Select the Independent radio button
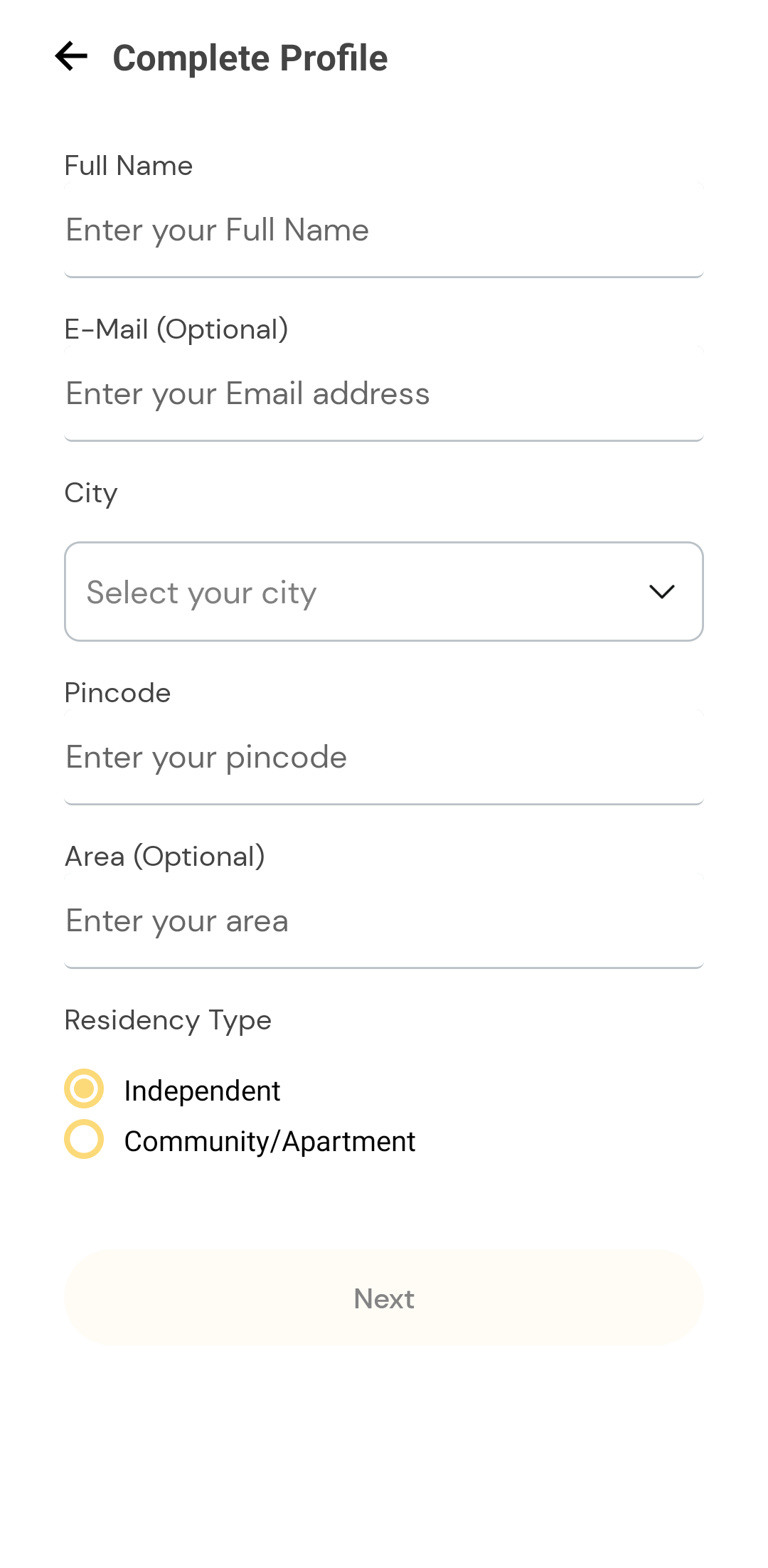Screen dimensions: 768x1568 pyautogui.click(x=84, y=1088)
